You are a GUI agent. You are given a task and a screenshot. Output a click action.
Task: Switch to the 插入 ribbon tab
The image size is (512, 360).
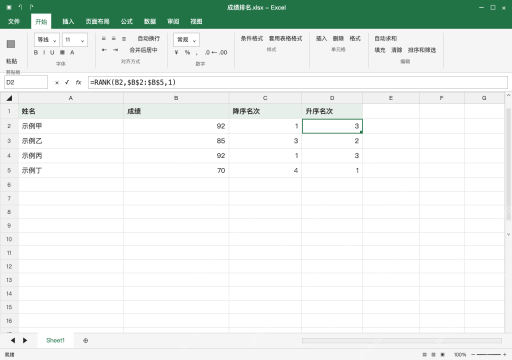tap(68, 21)
